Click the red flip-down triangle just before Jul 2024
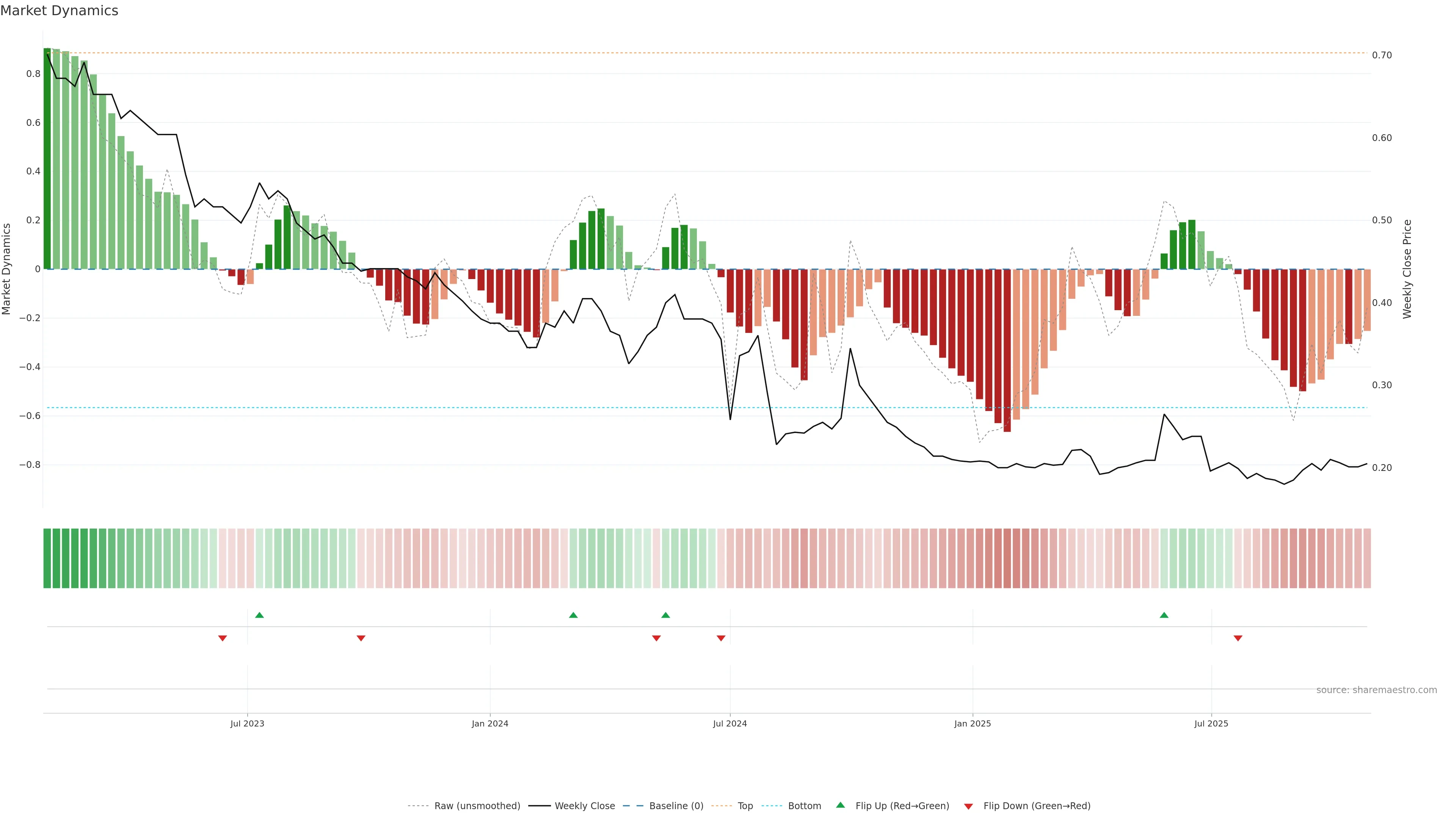Image resolution: width=1456 pixels, height=819 pixels. tap(721, 638)
